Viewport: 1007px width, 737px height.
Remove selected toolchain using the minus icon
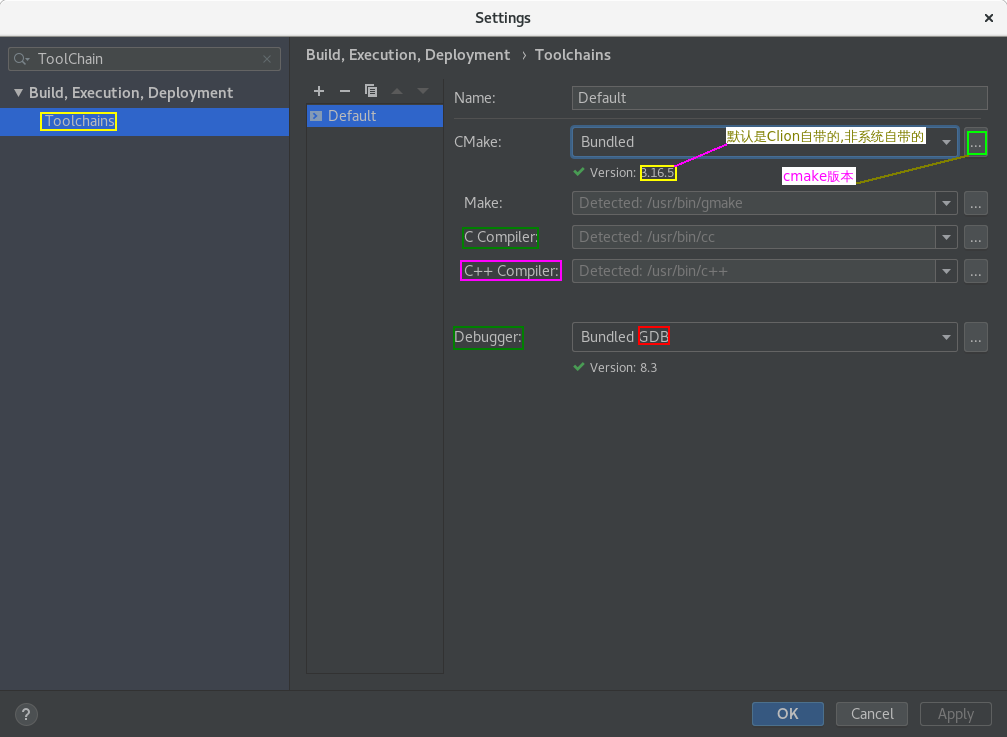[344, 91]
